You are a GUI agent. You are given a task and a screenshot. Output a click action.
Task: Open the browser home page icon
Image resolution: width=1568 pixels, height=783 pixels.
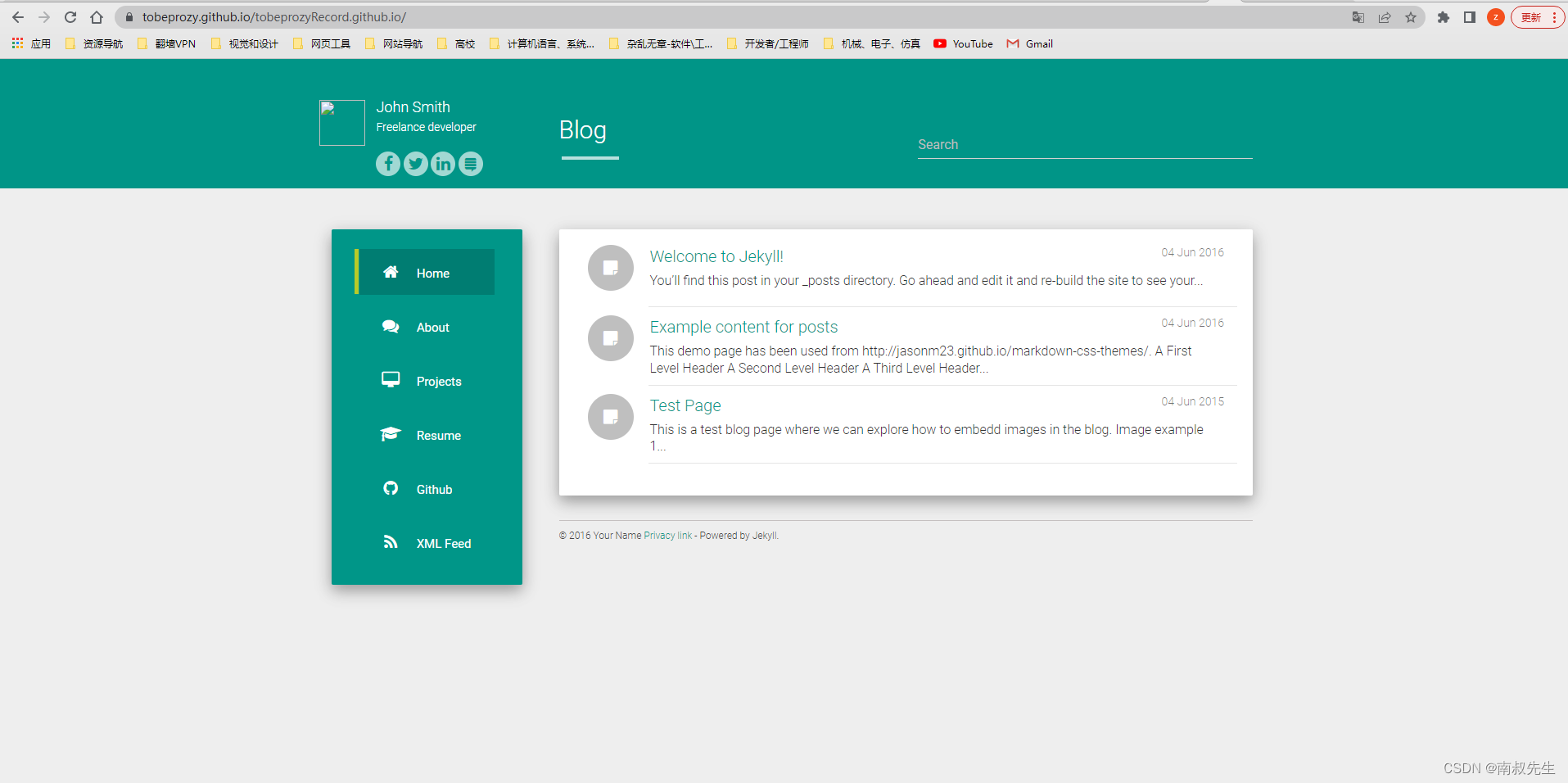point(97,17)
